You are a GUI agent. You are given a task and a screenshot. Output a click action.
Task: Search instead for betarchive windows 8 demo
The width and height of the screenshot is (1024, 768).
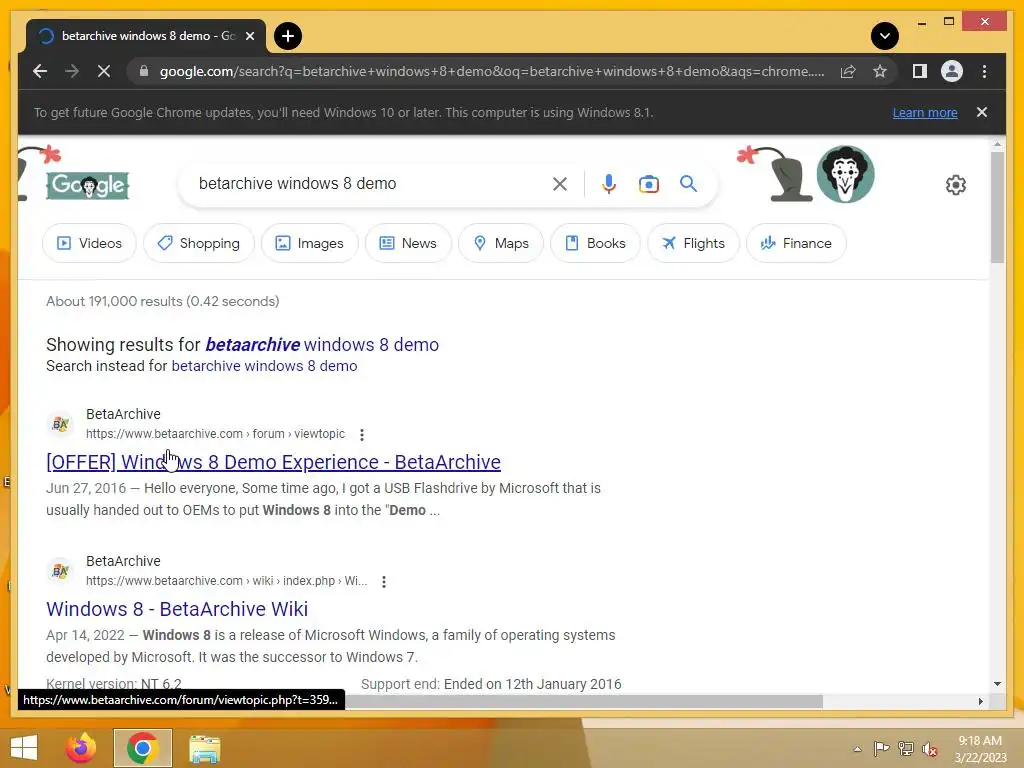point(264,366)
